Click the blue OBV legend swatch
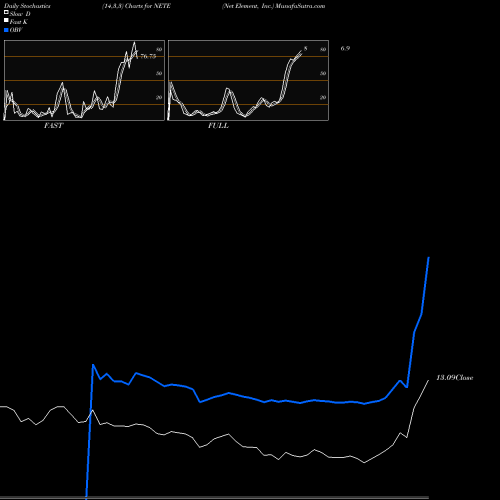This screenshot has height=500, width=500. pyautogui.click(x=6, y=30)
